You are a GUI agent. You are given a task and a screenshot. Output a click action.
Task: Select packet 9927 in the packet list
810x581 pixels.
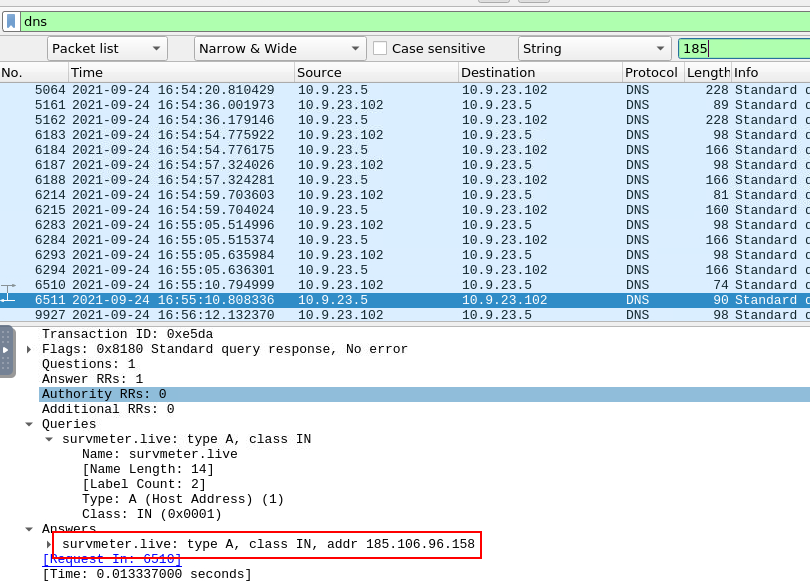[400, 315]
